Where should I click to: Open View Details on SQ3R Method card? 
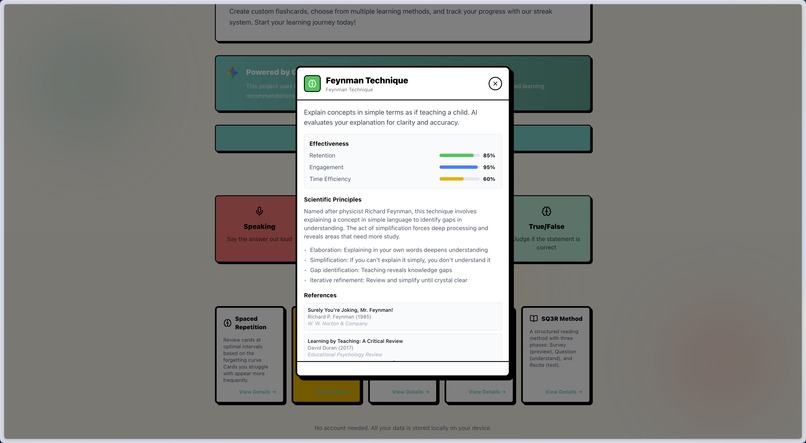564,392
